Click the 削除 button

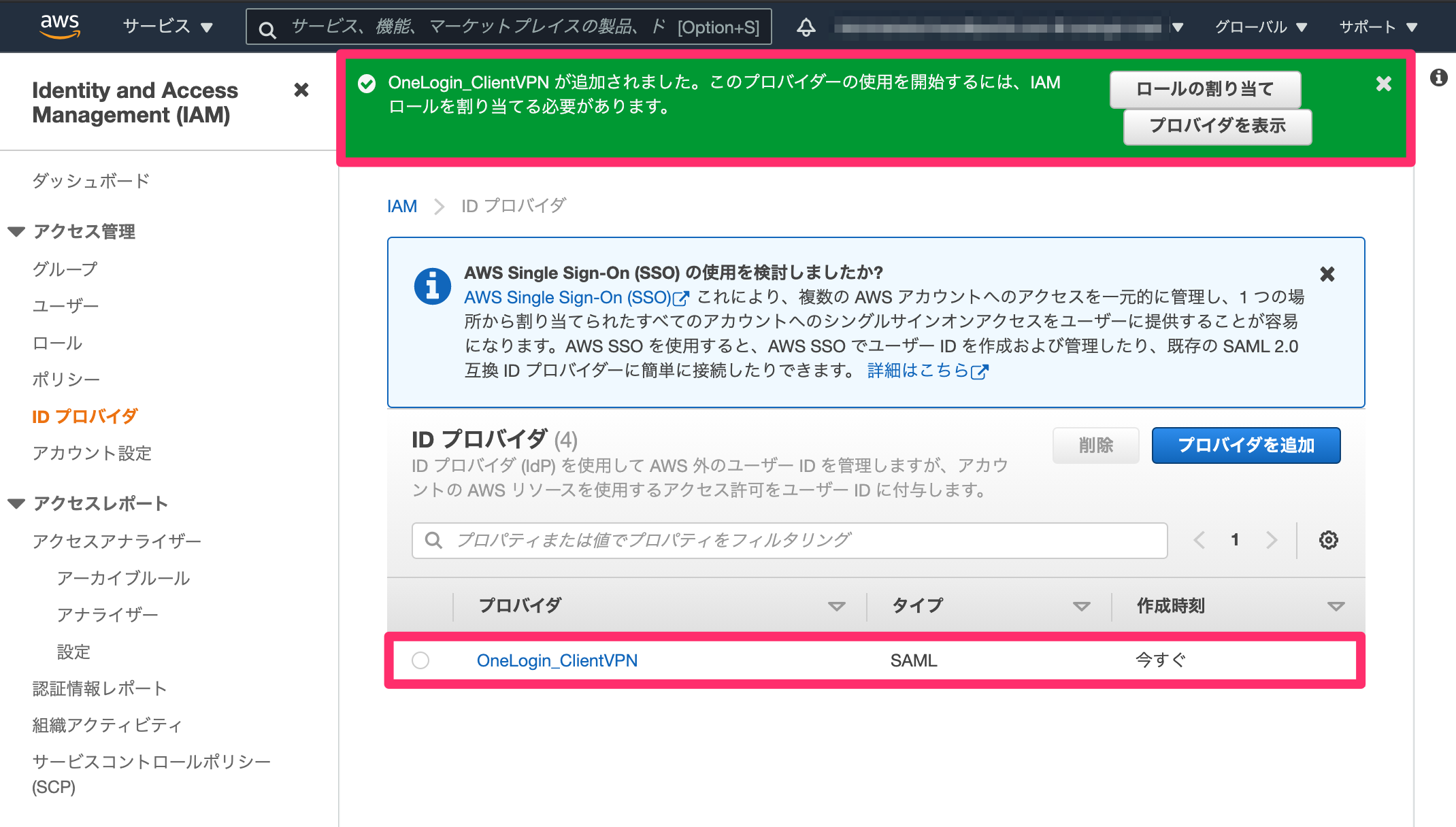coord(1096,445)
